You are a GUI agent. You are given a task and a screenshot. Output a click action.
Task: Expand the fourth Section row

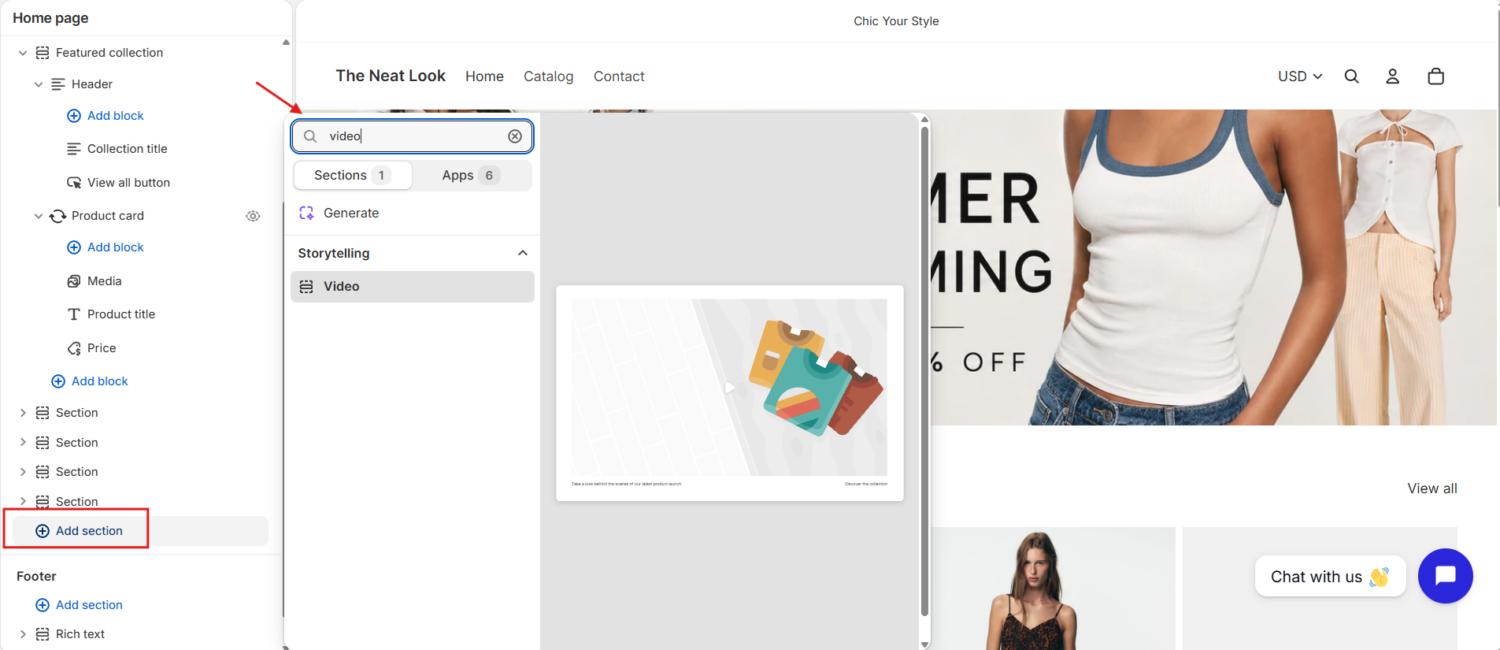tap(23, 502)
